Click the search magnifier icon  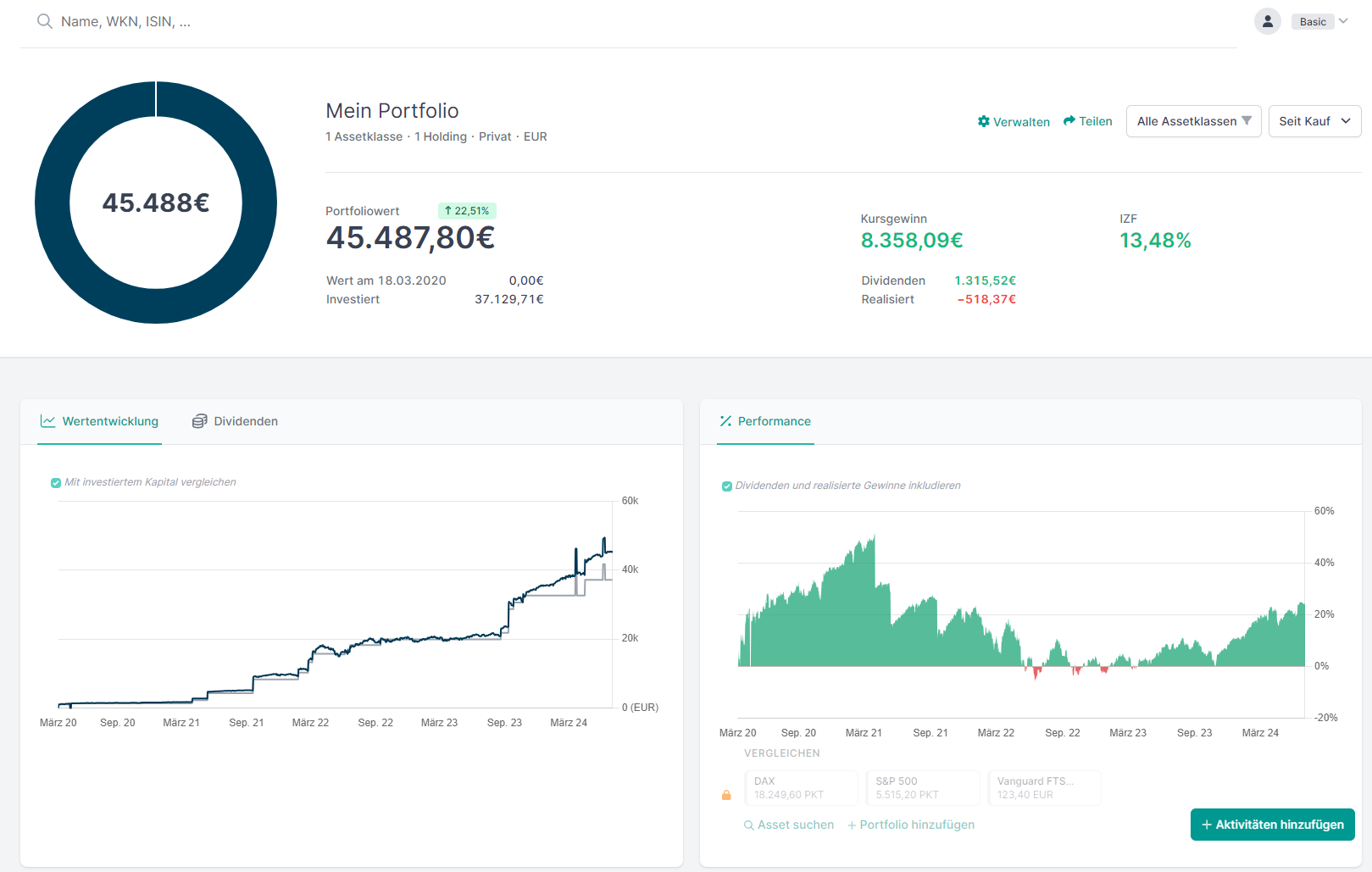(x=44, y=21)
